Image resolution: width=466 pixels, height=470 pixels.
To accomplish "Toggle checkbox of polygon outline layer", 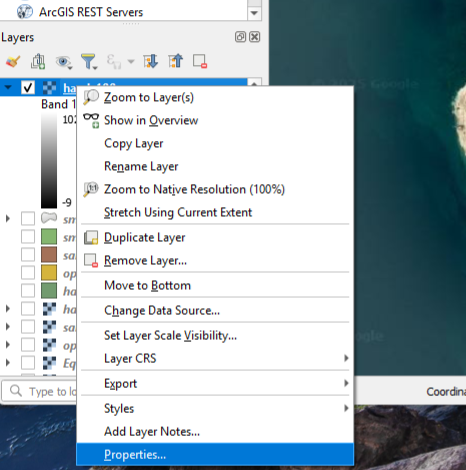I will (x=28, y=219).
